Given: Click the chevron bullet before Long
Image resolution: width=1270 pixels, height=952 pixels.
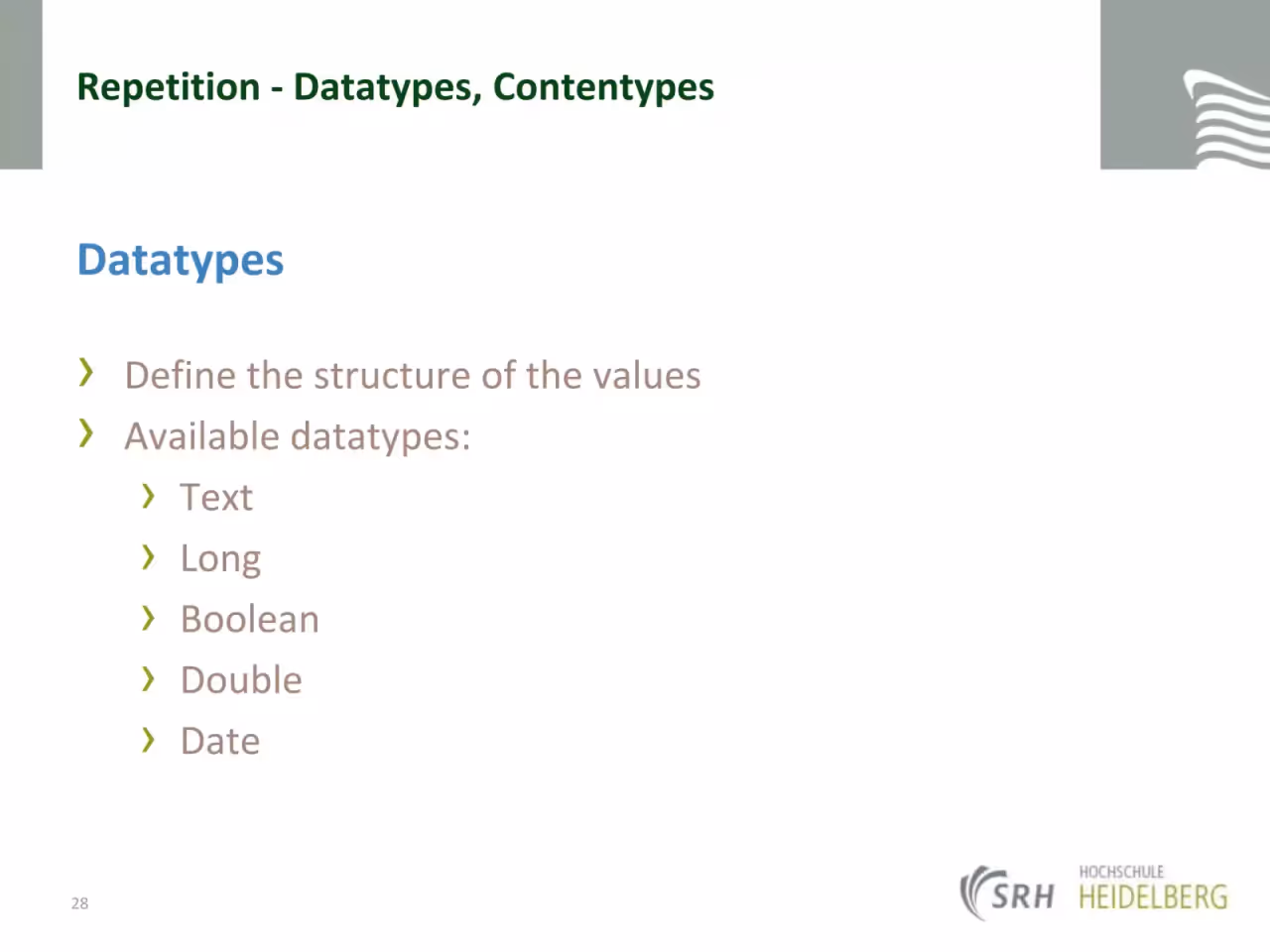Looking at the screenshot, I should click(x=148, y=557).
